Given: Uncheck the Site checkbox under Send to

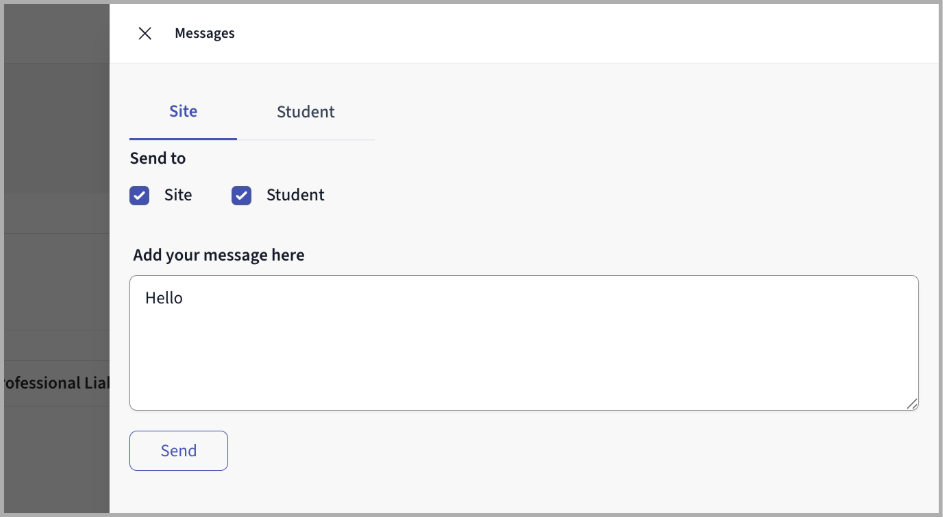Looking at the screenshot, I should coord(140,195).
